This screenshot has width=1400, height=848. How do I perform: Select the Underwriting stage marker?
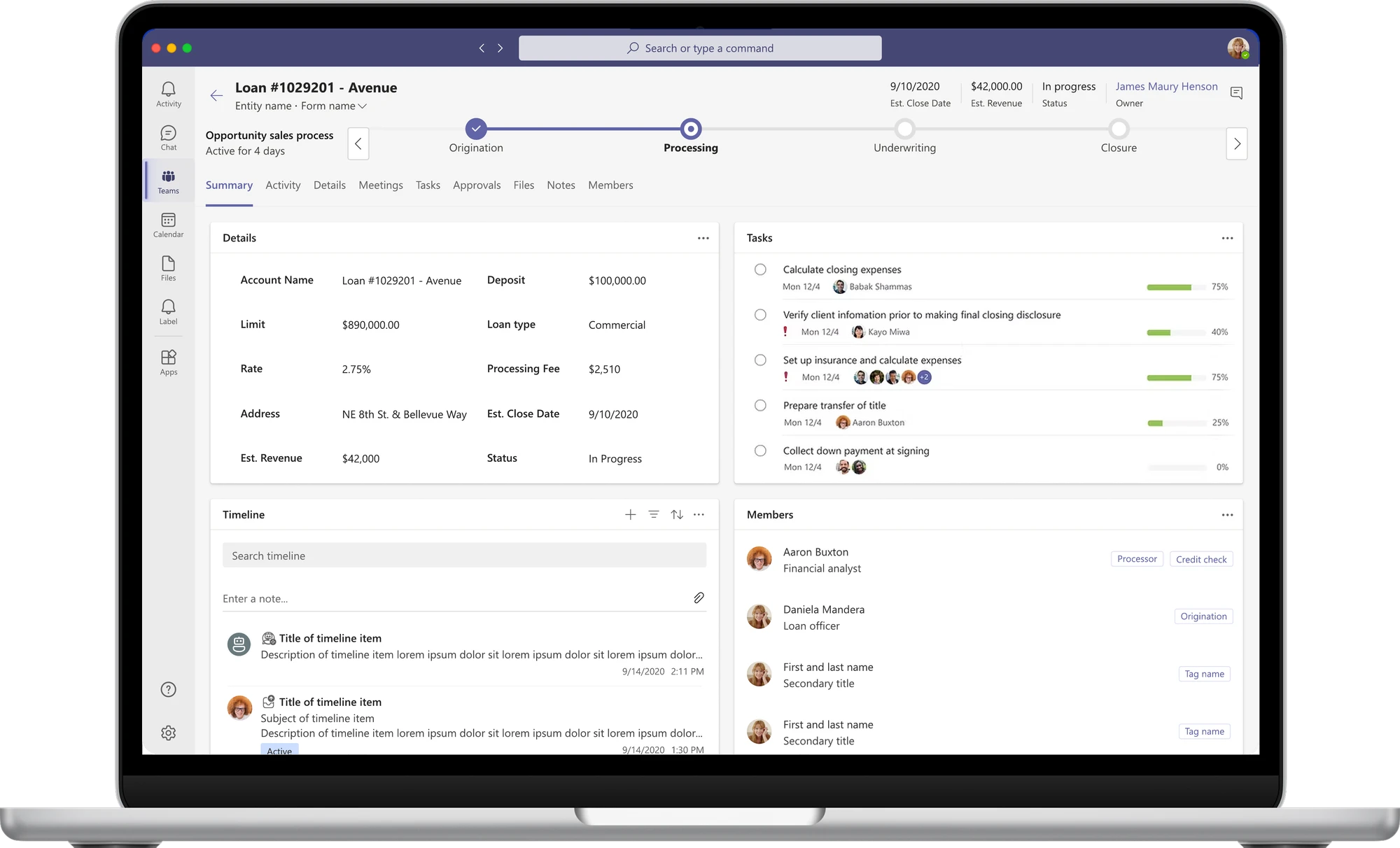coord(904,129)
